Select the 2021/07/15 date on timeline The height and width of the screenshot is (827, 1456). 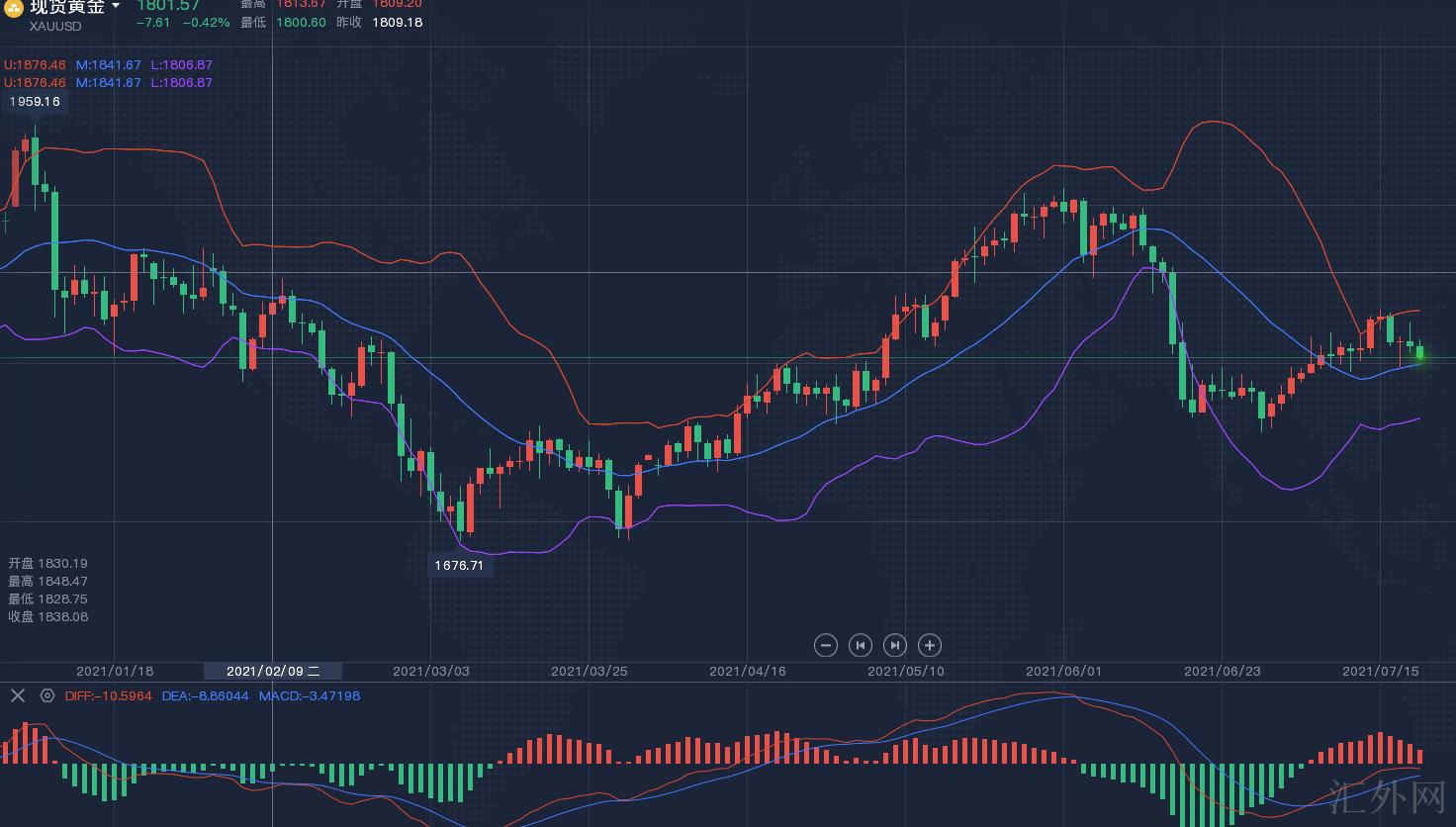coord(1380,671)
